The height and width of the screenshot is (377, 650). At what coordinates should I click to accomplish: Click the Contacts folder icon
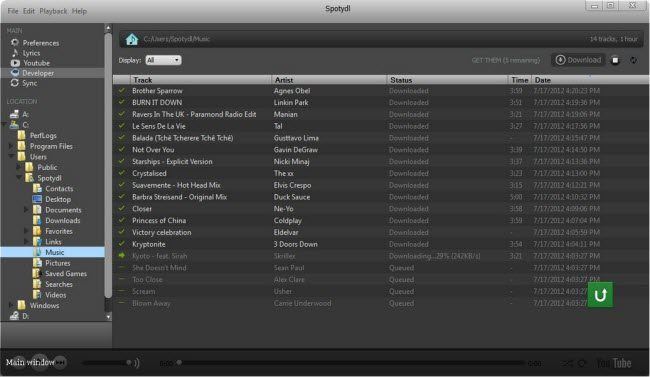point(37,188)
